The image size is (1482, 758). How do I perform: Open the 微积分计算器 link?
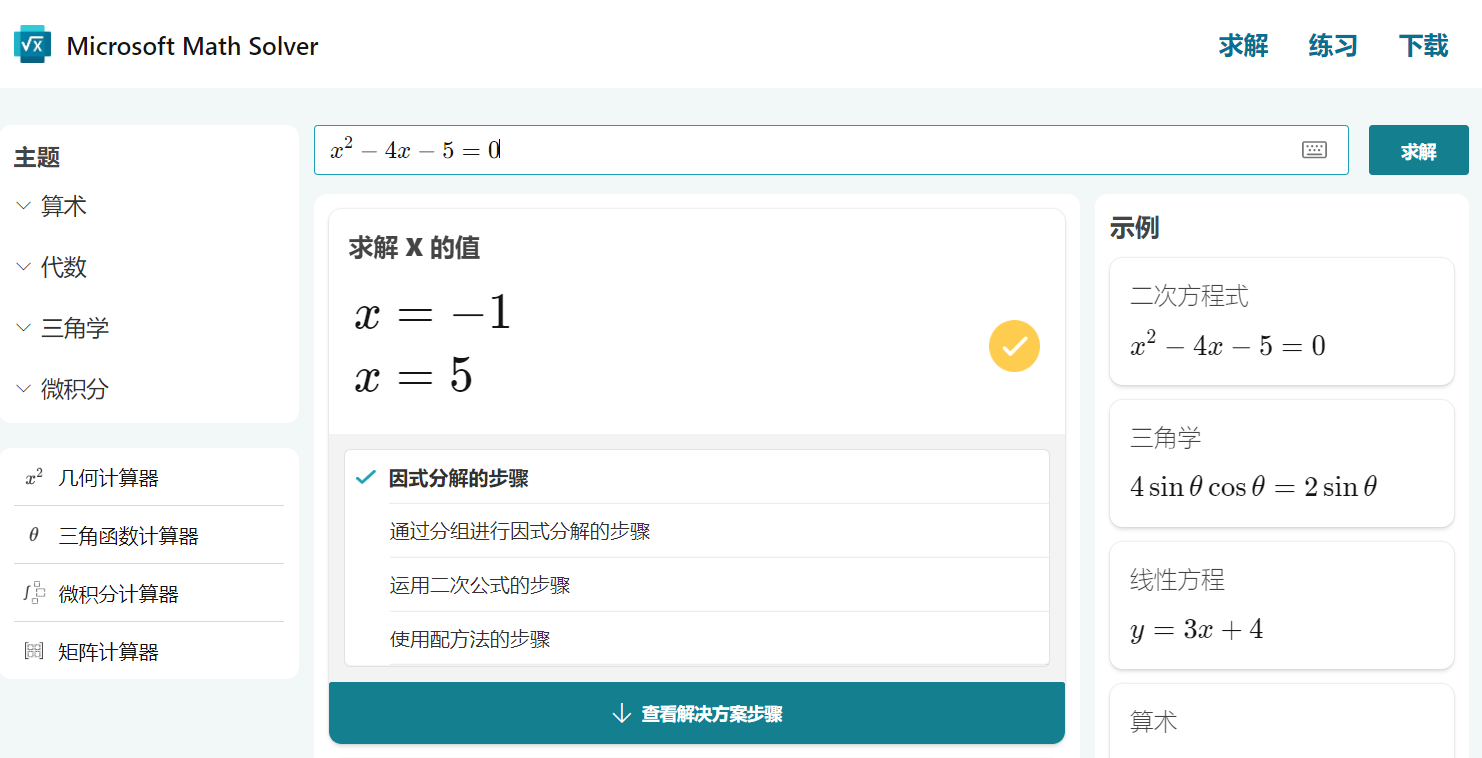(x=119, y=594)
